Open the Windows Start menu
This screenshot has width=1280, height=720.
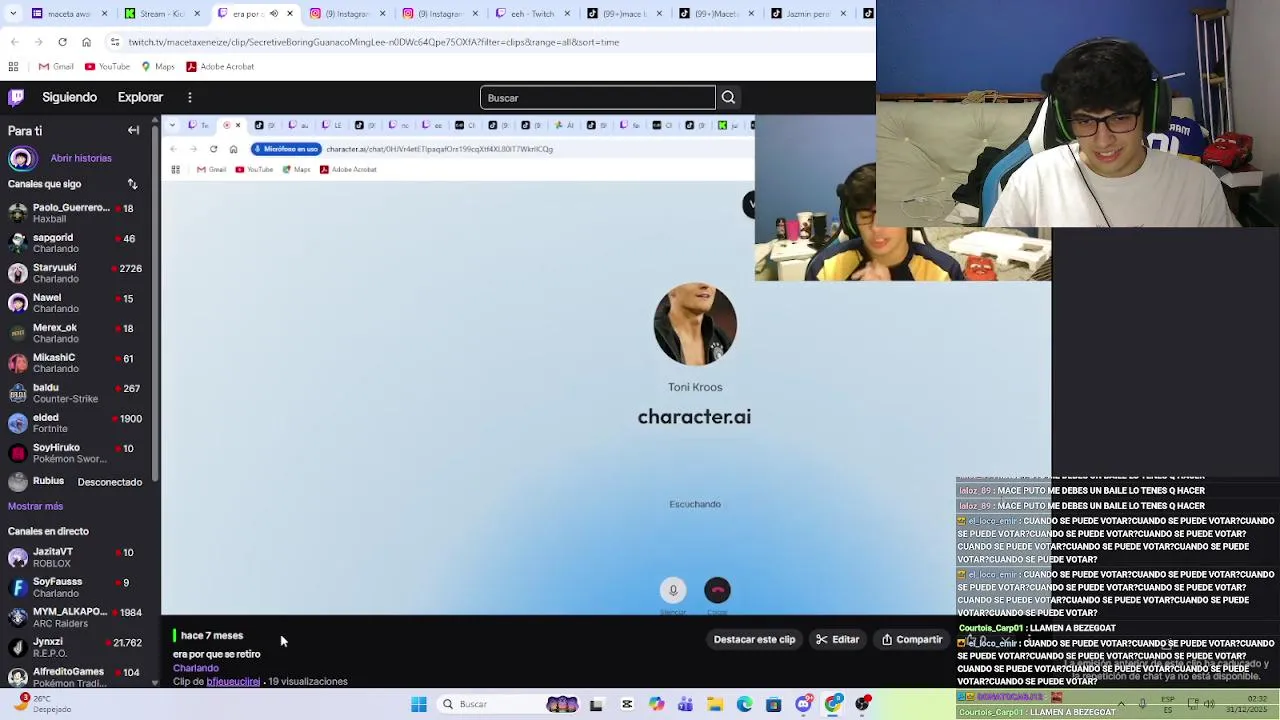(x=419, y=705)
